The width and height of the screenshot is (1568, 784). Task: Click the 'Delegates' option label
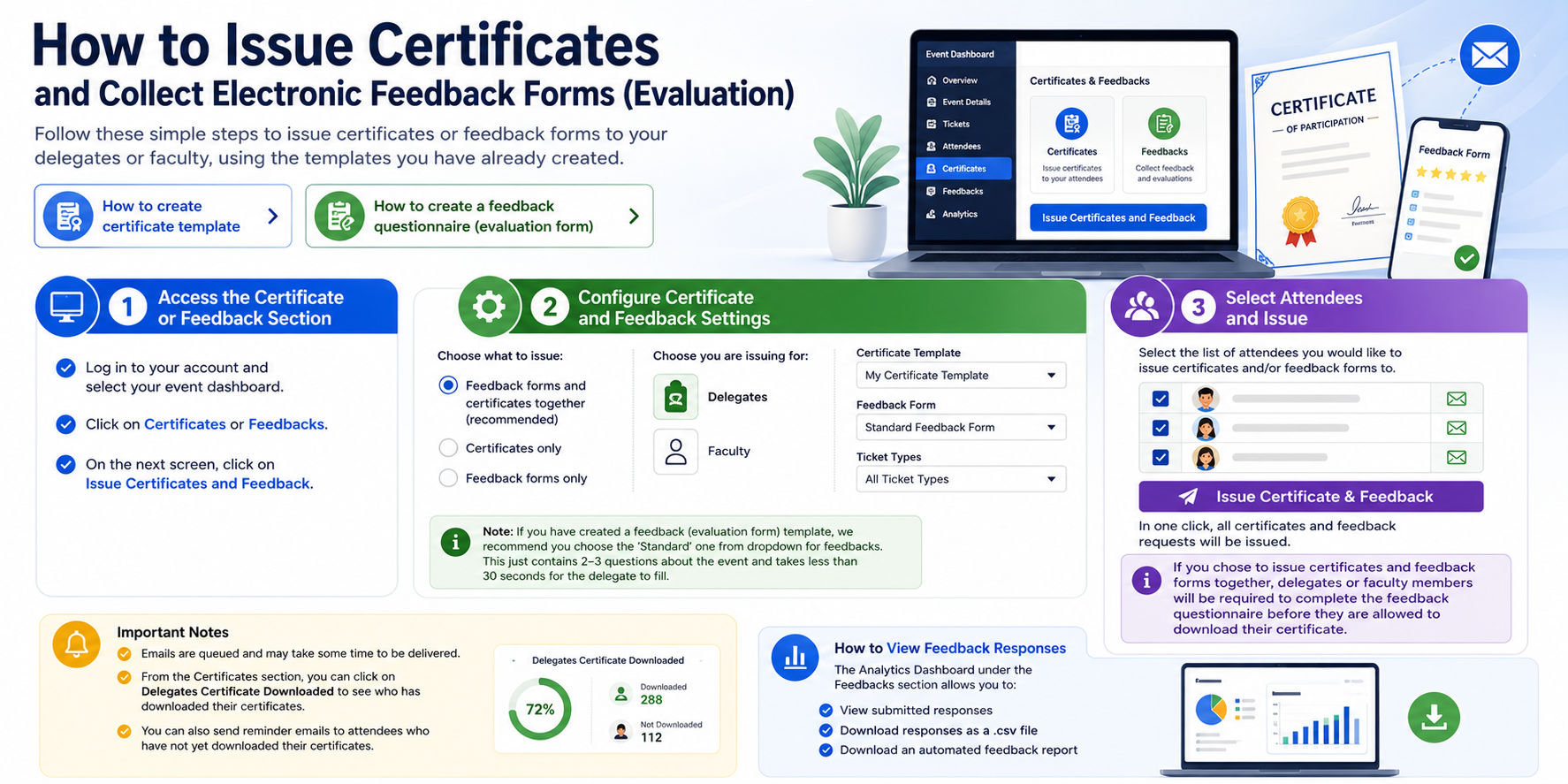(x=737, y=397)
